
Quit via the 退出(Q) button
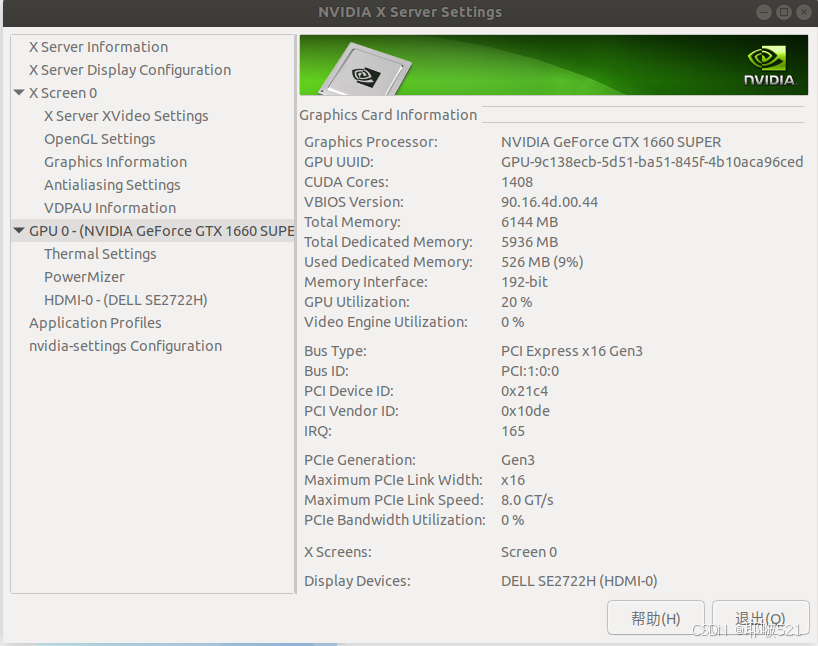(x=760, y=617)
